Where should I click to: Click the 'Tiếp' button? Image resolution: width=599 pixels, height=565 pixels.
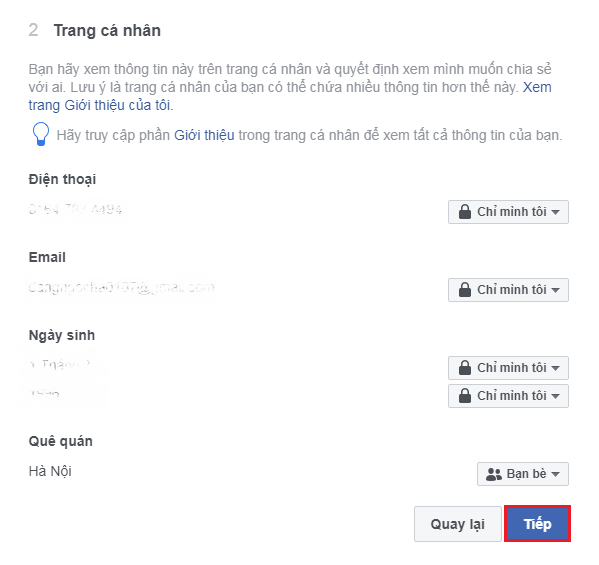tap(537, 524)
